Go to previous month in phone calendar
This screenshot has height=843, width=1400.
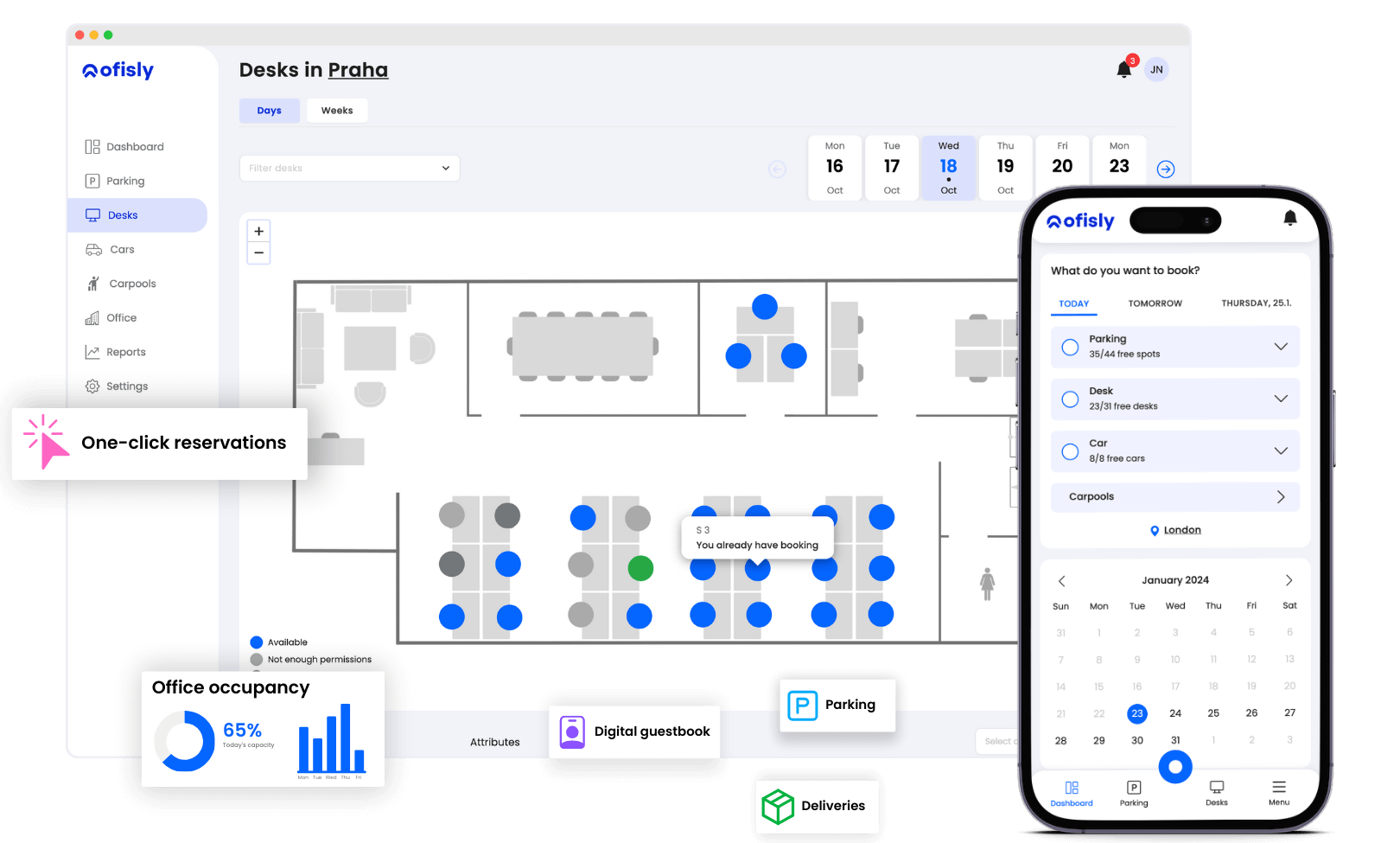click(1062, 581)
